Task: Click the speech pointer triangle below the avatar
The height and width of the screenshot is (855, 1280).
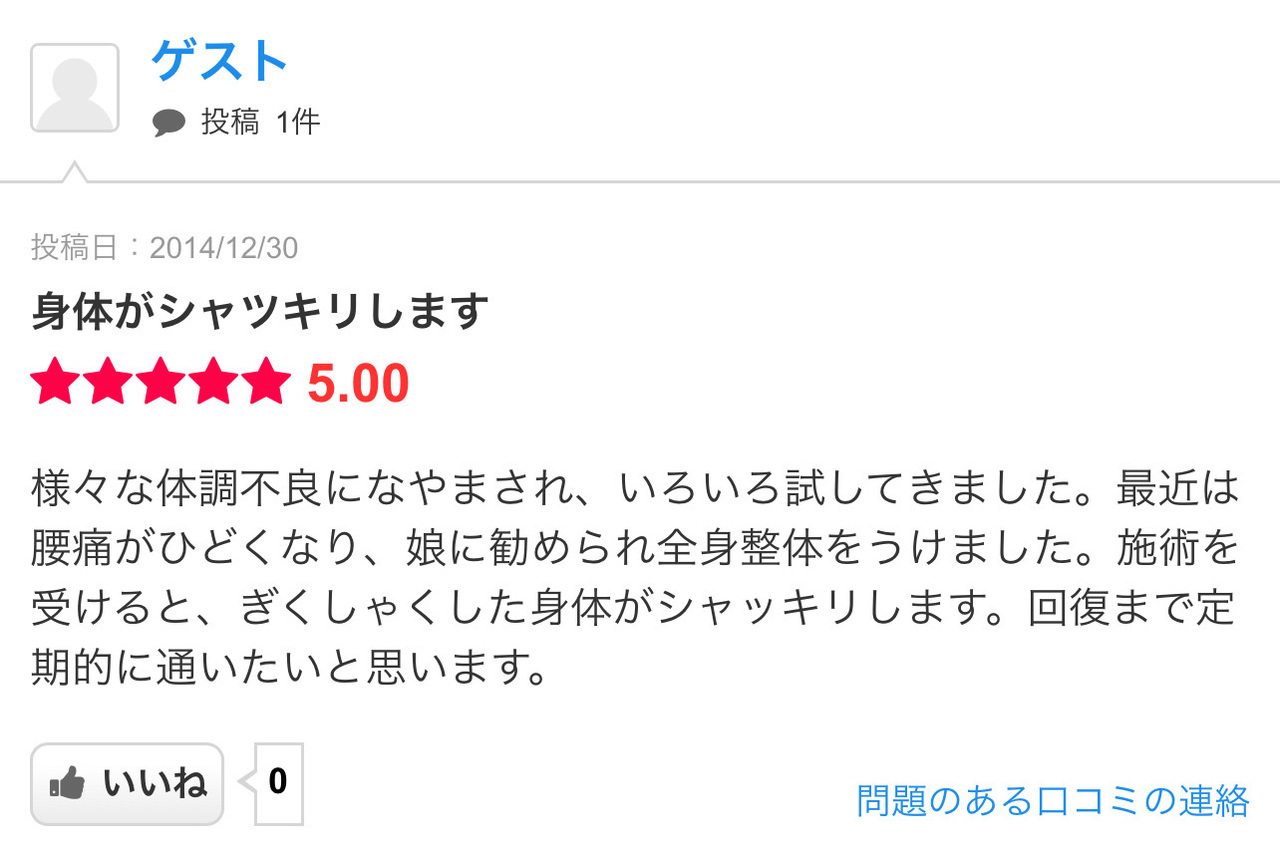Action: click(74, 171)
